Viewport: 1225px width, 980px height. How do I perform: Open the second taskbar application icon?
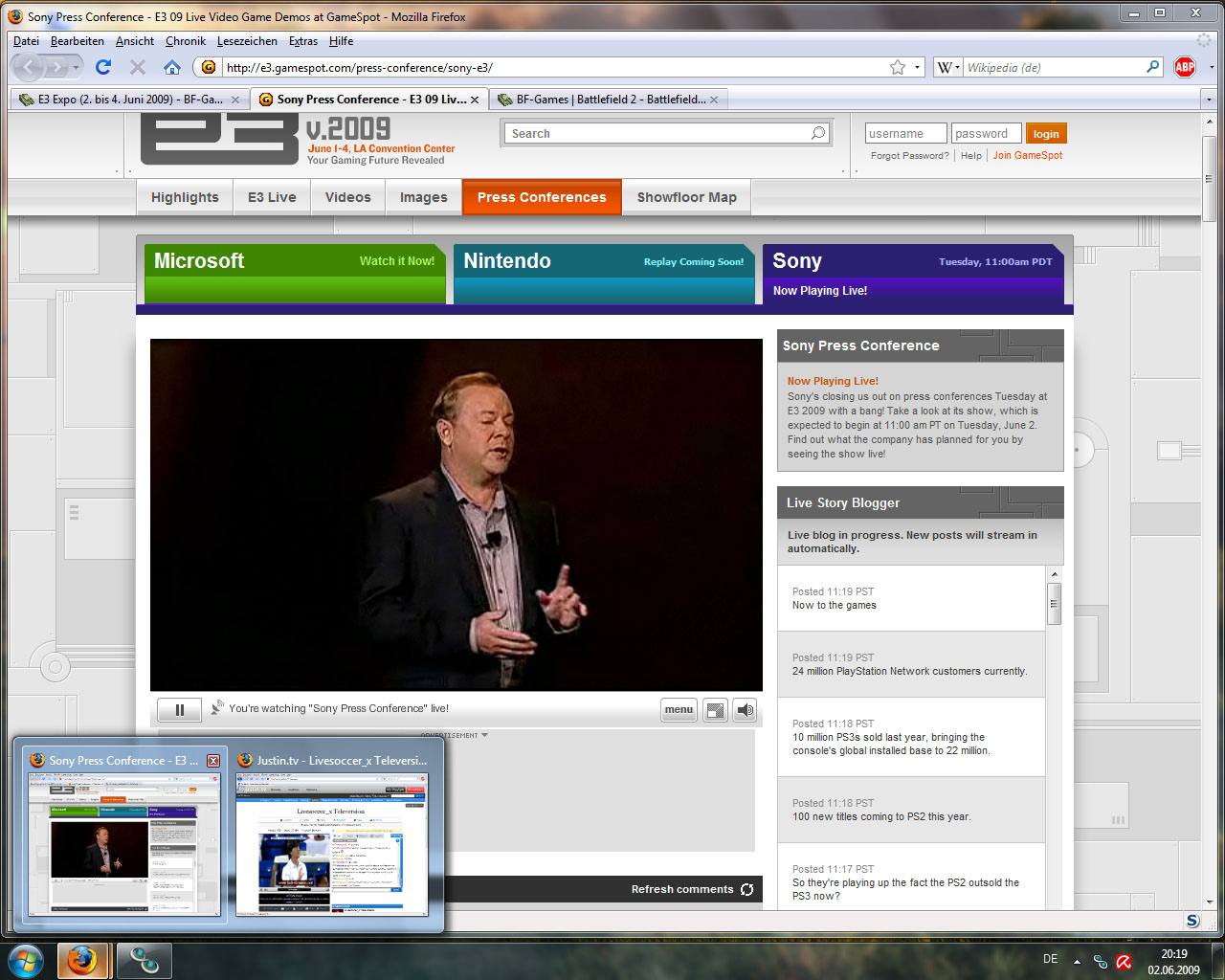click(145, 960)
